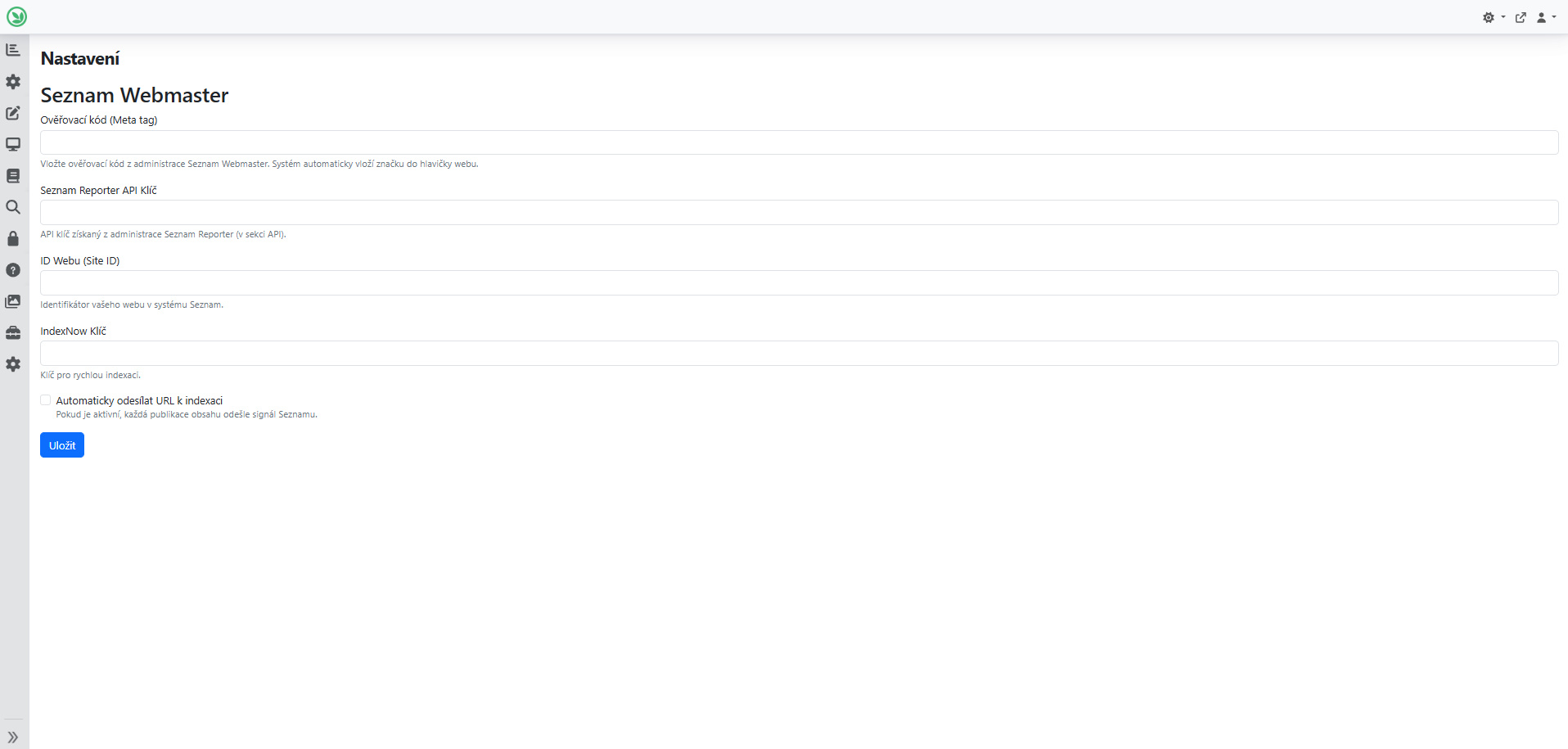1568x749 pixels.
Task: Open the gear icon below the toolbox
Action: tap(13, 364)
